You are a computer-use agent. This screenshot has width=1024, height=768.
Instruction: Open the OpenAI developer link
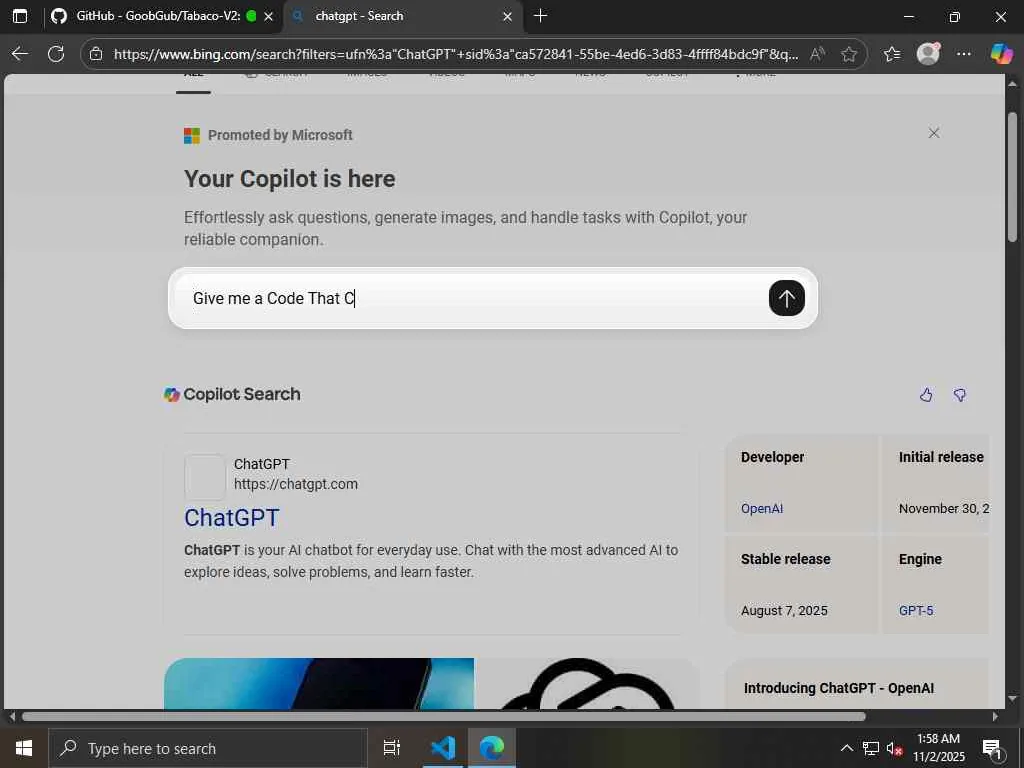tap(761, 509)
